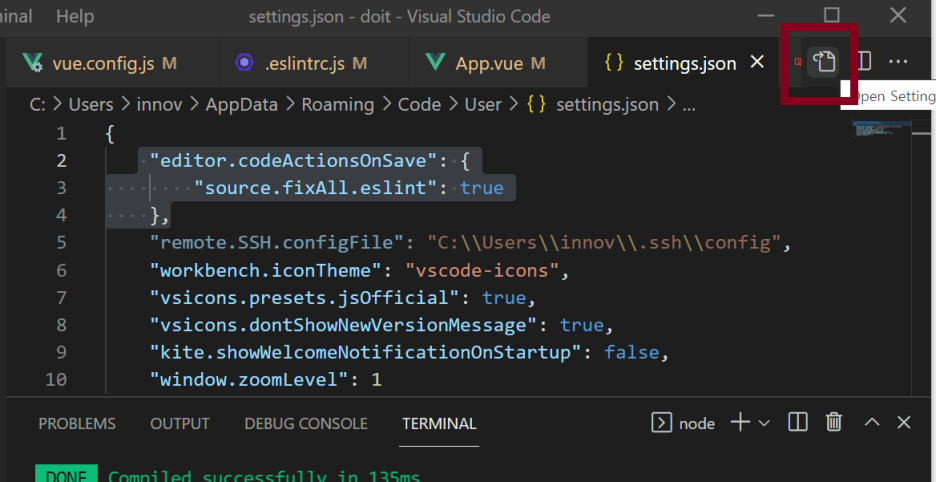This screenshot has height=482, width=936.
Task: Open the Help menu
Action: pyautogui.click(x=75, y=16)
